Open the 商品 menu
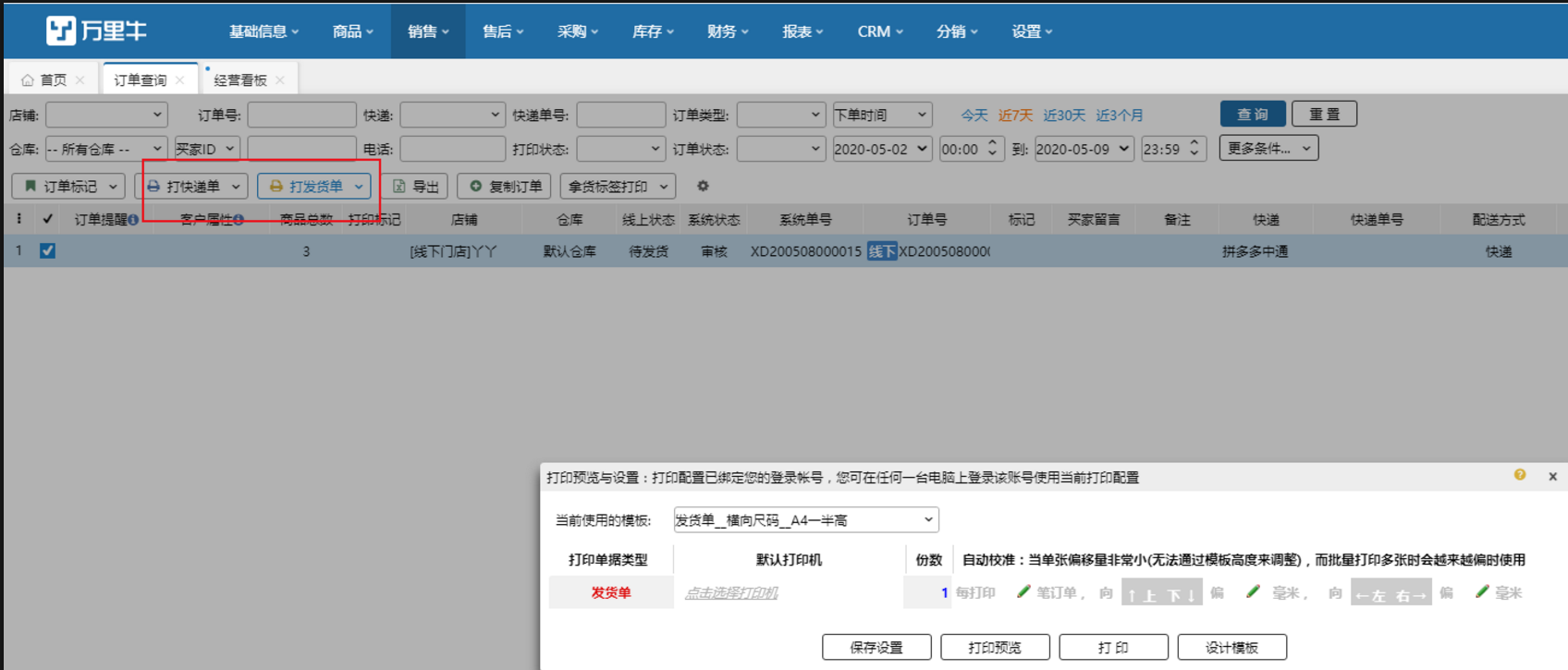The width and height of the screenshot is (1568, 670). coord(352,31)
